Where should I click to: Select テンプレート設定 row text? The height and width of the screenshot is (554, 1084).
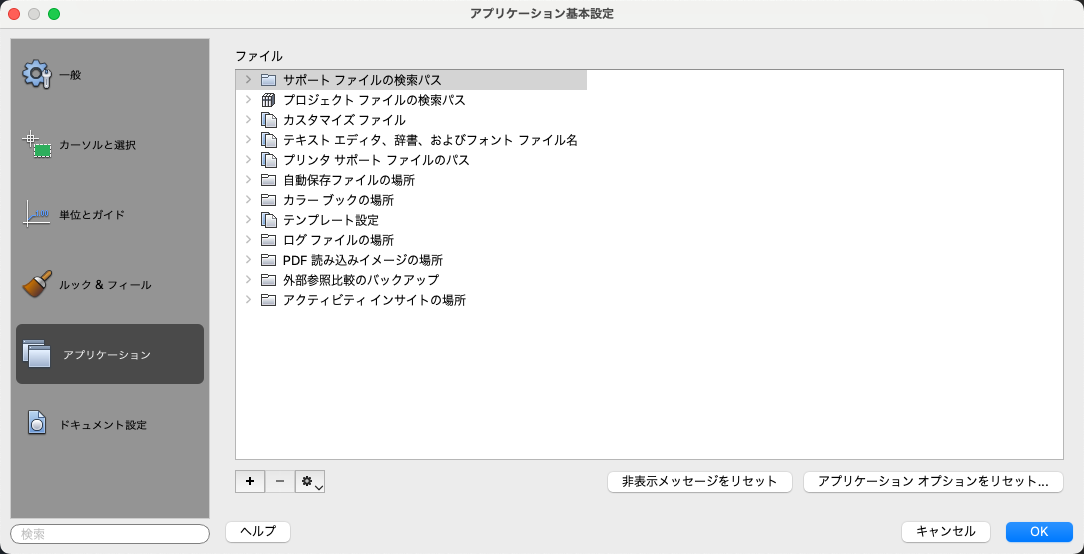tap(331, 221)
